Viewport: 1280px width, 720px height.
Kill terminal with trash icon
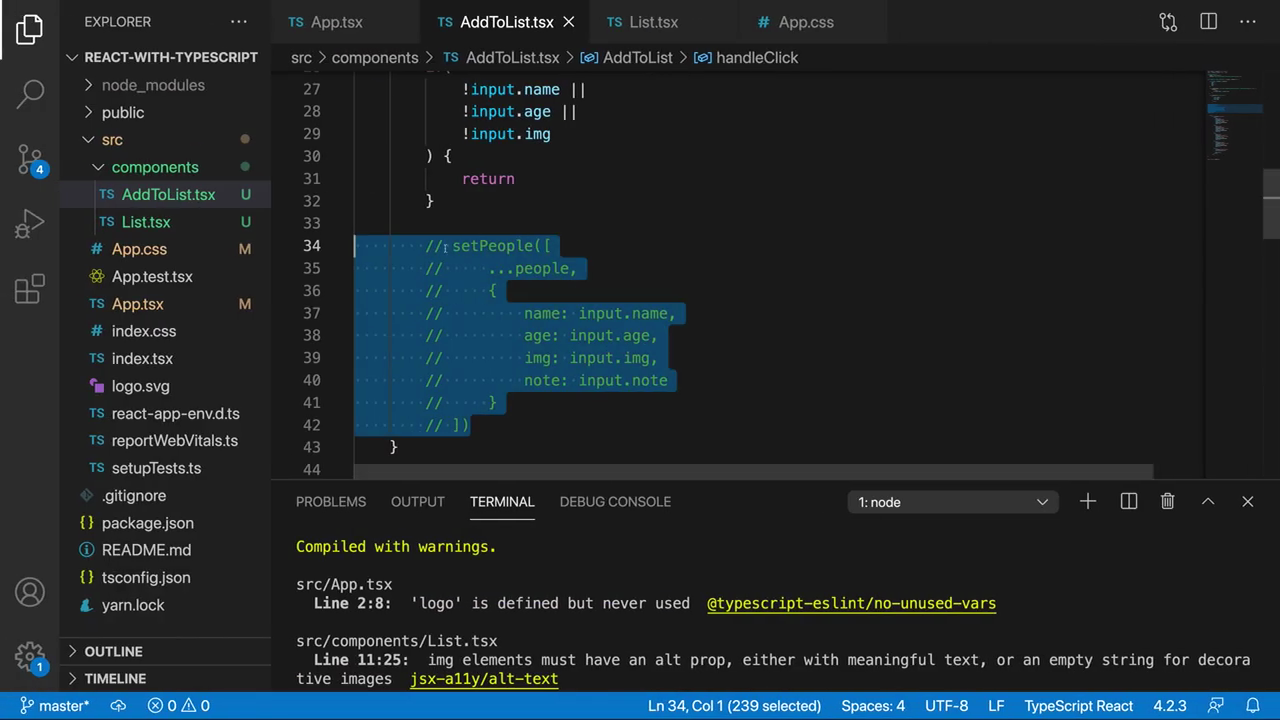(x=1167, y=501)
